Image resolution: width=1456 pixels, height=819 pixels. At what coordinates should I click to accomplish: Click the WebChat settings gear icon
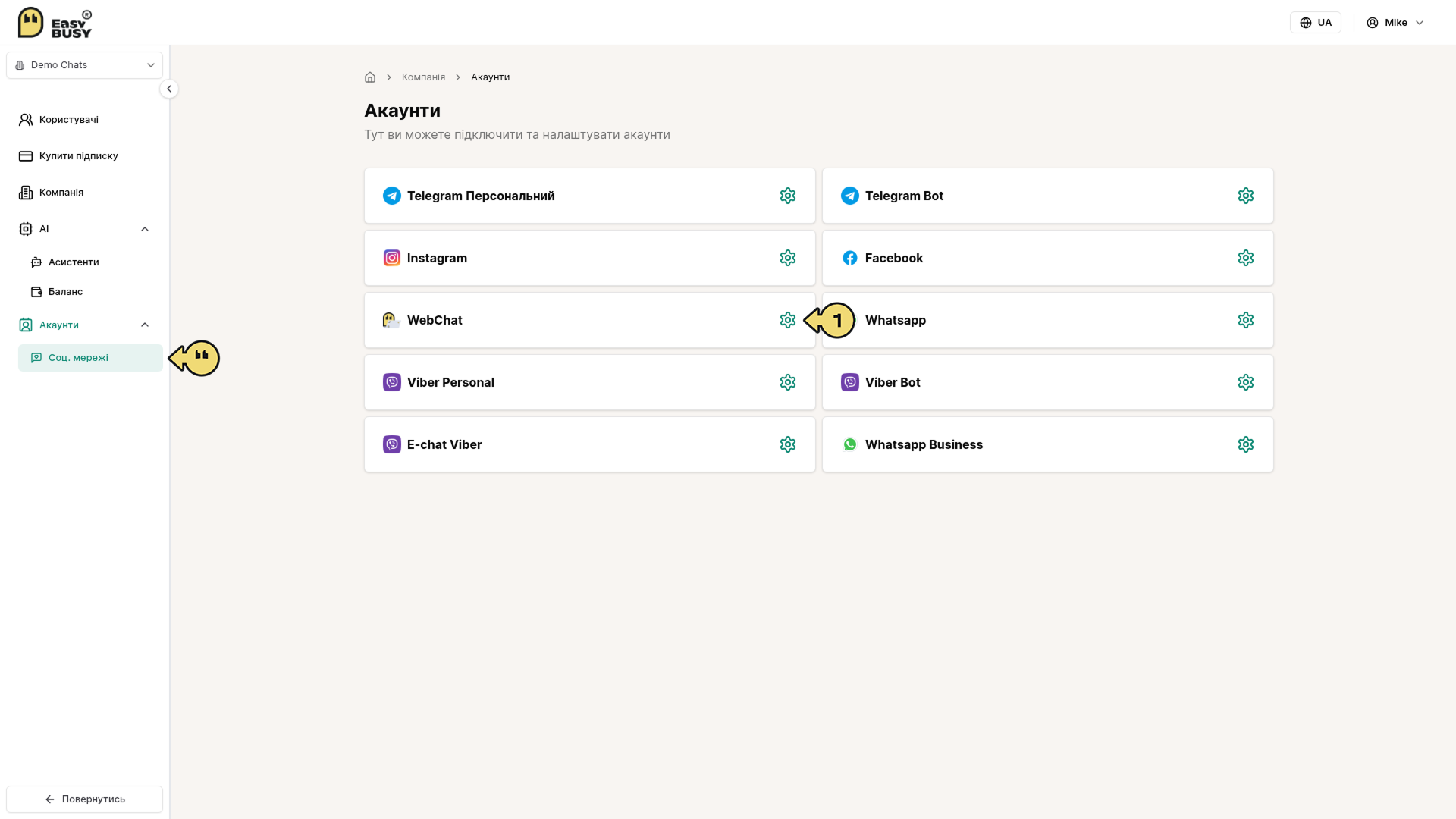788,320
